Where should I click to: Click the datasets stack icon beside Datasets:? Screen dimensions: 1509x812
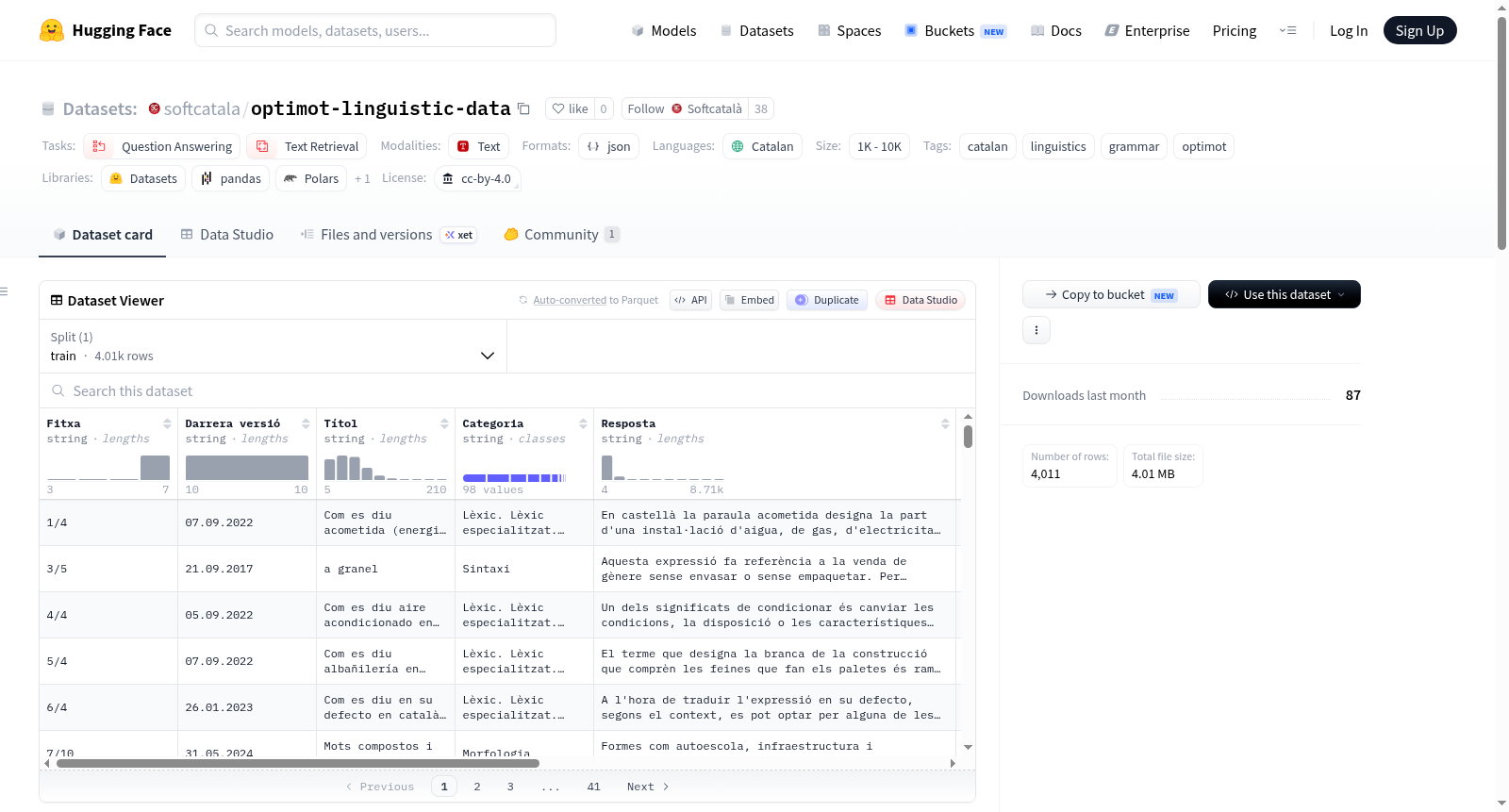point(48,108)
